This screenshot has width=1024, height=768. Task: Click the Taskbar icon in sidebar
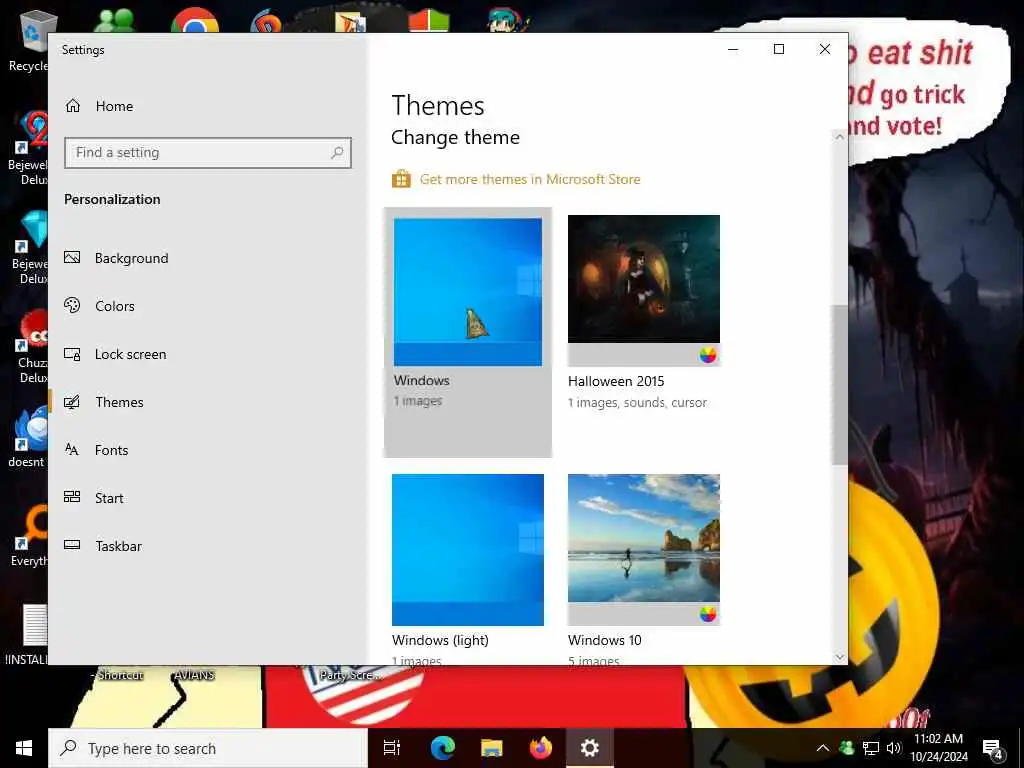tap(72, 545)
